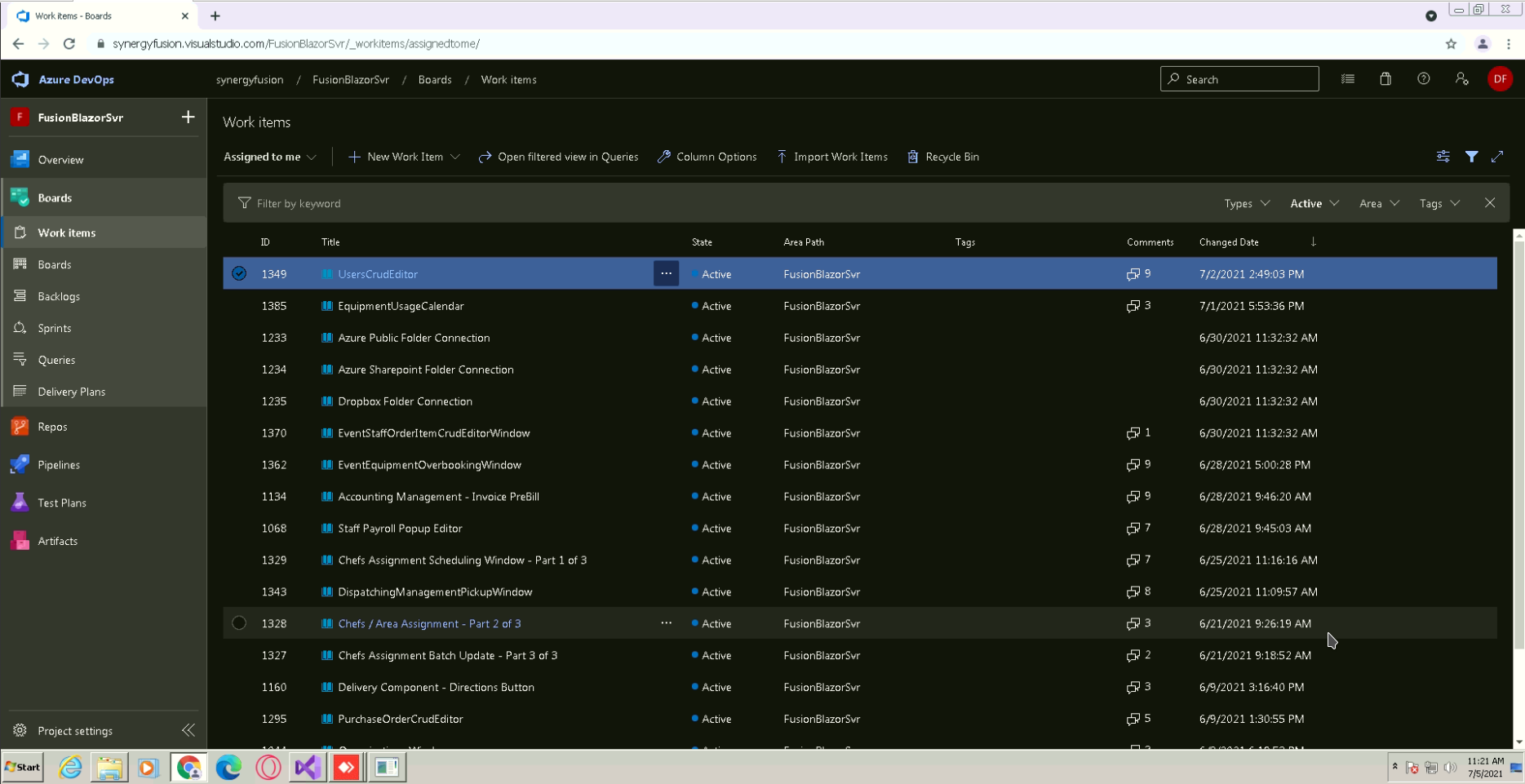
Task: Click the Import Work Items button
Action: (831, 157)
